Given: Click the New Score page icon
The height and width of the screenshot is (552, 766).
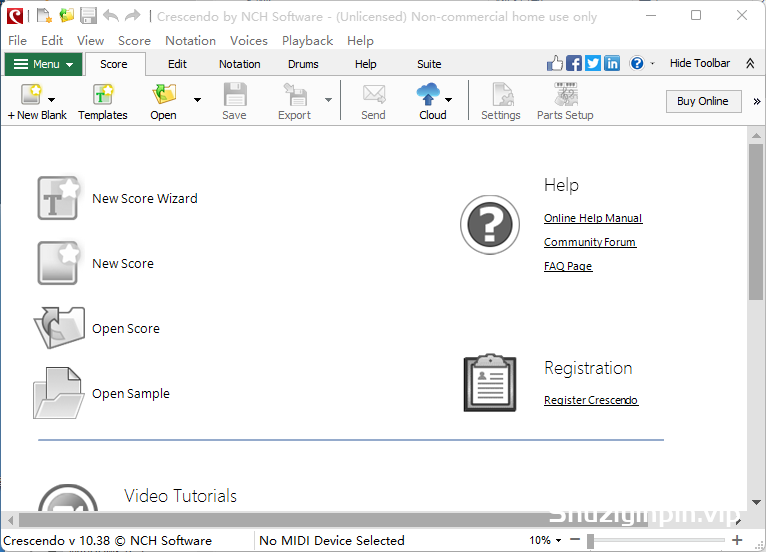Looking at the screenshot, I should [59, 263].
